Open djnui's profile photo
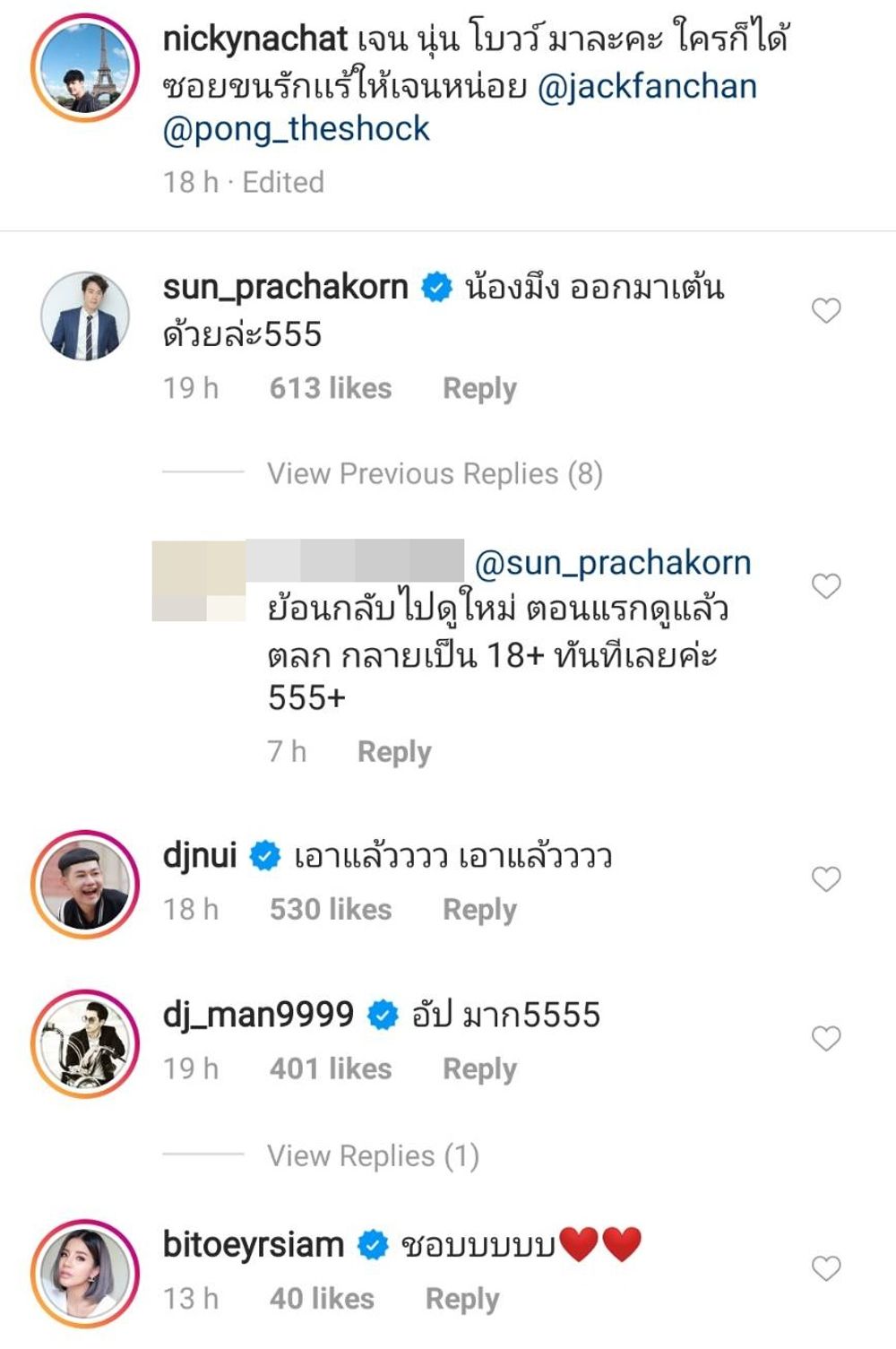The width and height of the screenshot is (896, 1349). coord(85,884)
